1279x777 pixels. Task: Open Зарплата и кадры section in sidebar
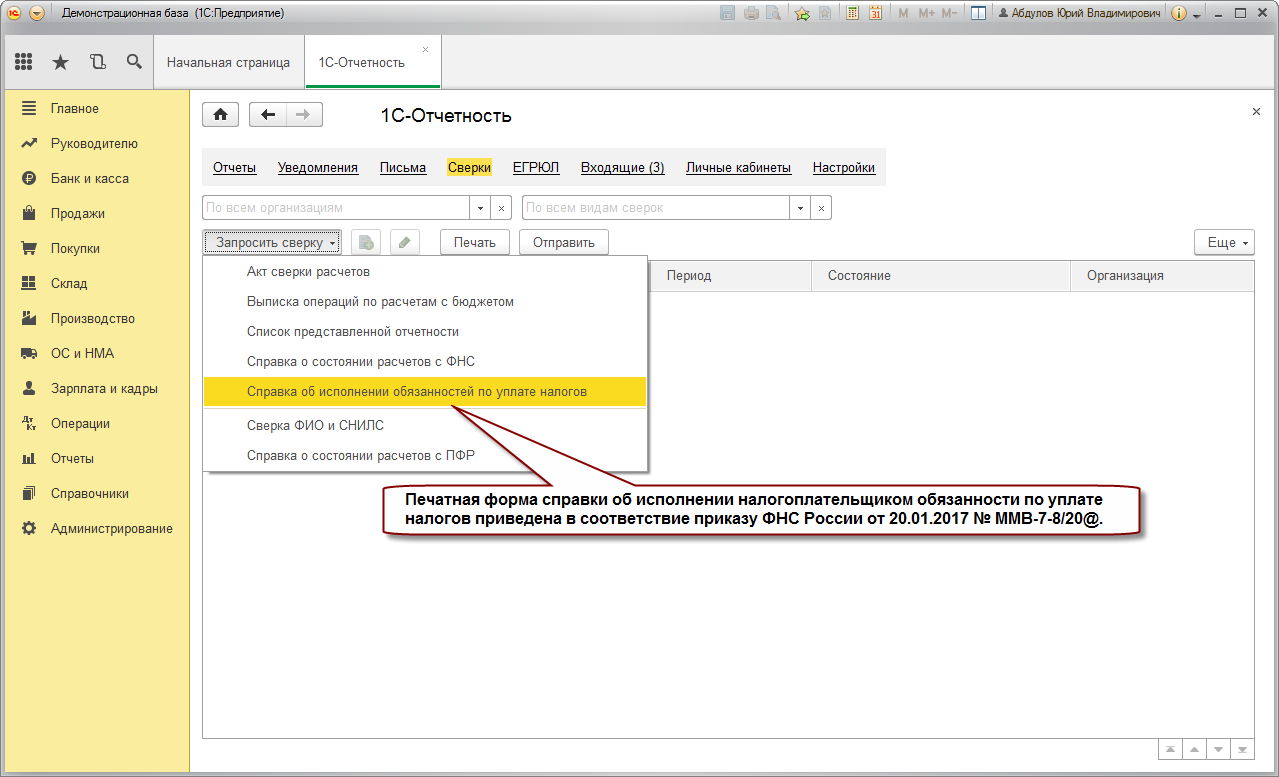tap(104, 389)
